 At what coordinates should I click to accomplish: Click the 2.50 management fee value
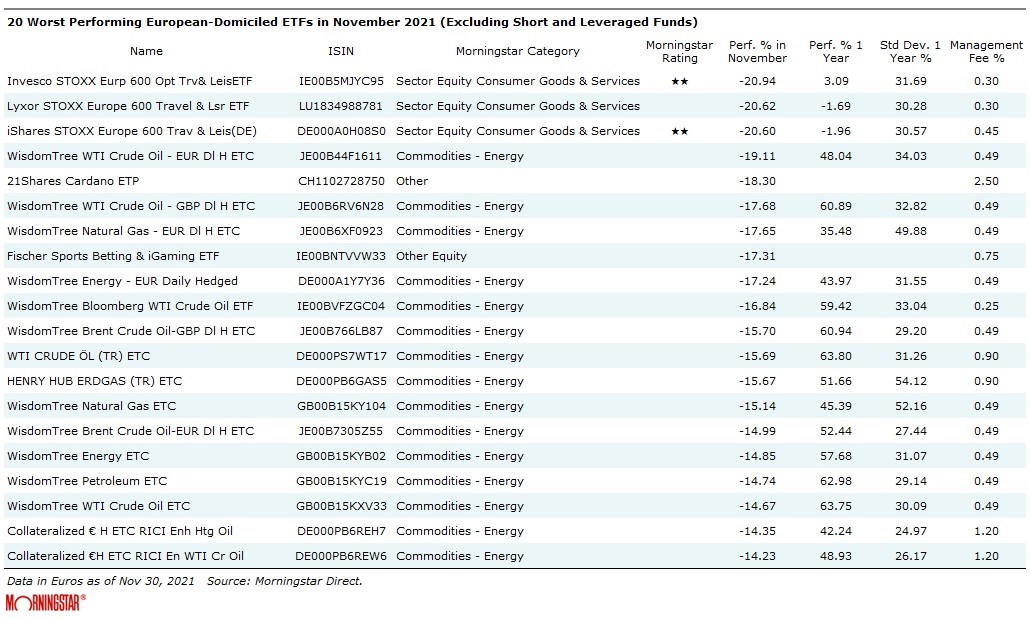click(986, 181)
